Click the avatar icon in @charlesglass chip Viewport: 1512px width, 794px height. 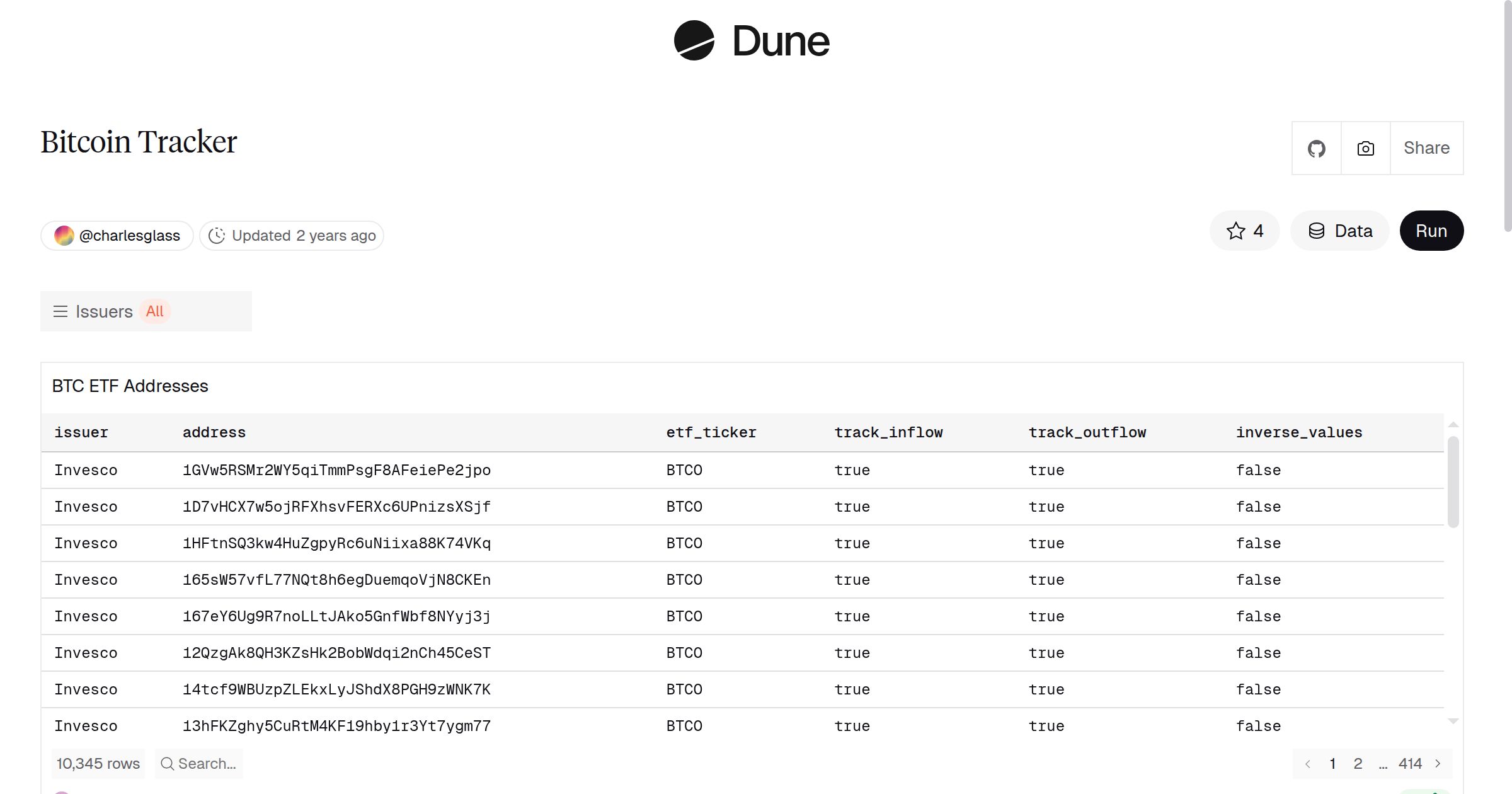(x=65, y=235)
